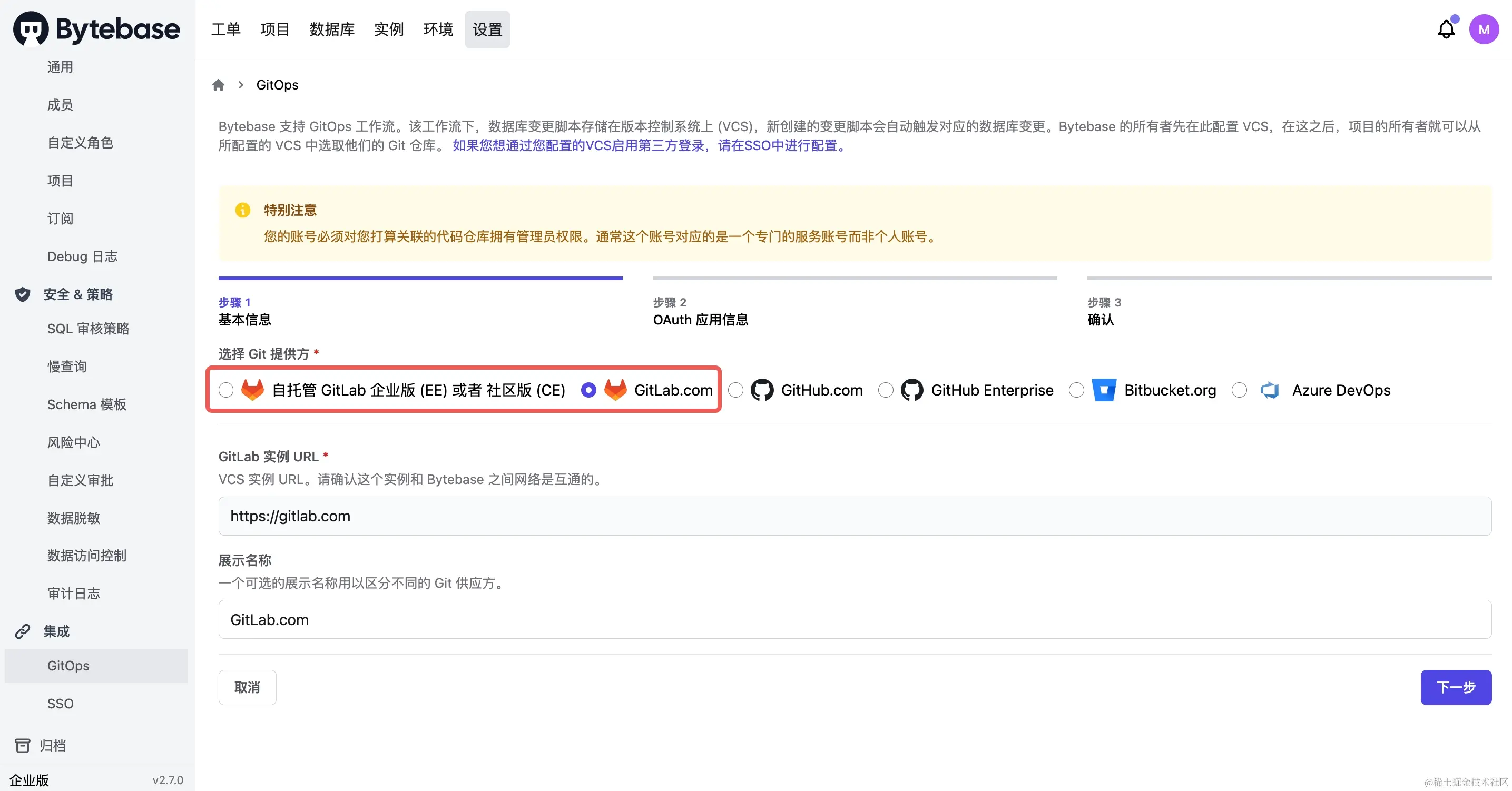Screen dimensions: 1512x791
Task: Click the 集成 link icon in sidebar
Action: coord(22,631)
